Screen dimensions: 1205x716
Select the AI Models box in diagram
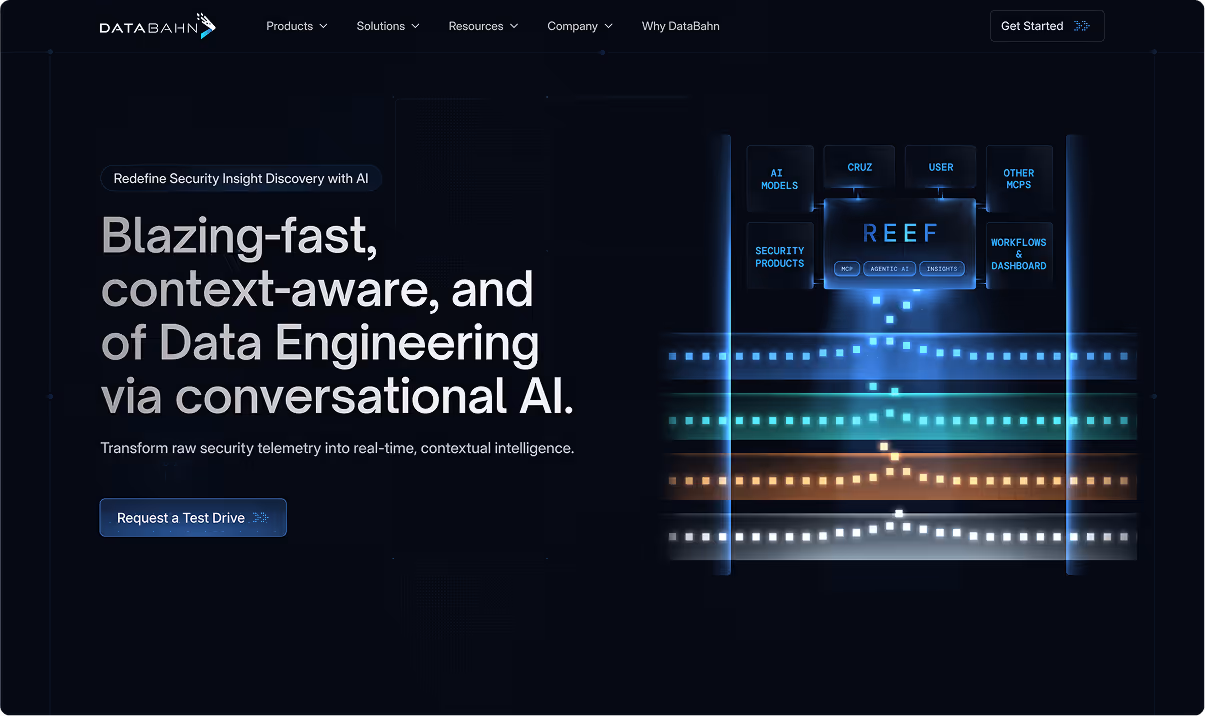[x=780, y=179]
